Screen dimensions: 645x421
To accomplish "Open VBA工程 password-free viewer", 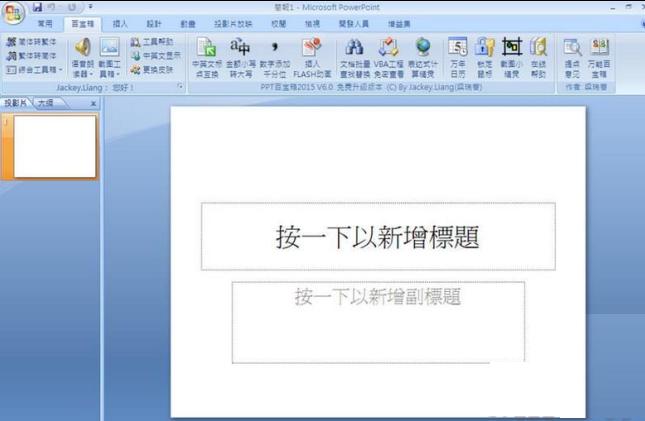I will coord(388,58).
